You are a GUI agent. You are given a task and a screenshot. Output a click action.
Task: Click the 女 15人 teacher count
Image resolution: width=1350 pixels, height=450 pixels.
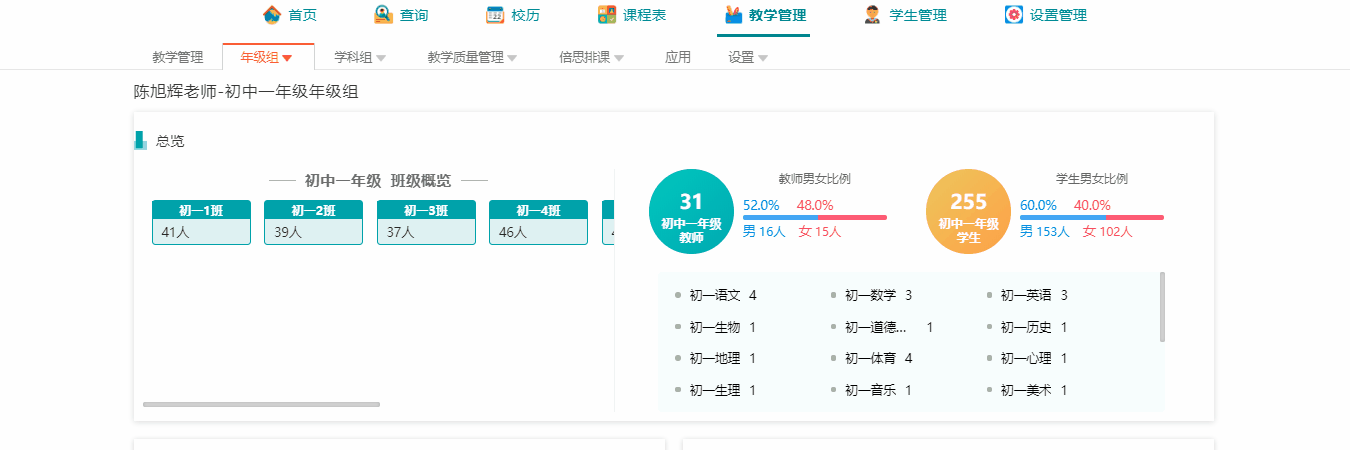820,231
